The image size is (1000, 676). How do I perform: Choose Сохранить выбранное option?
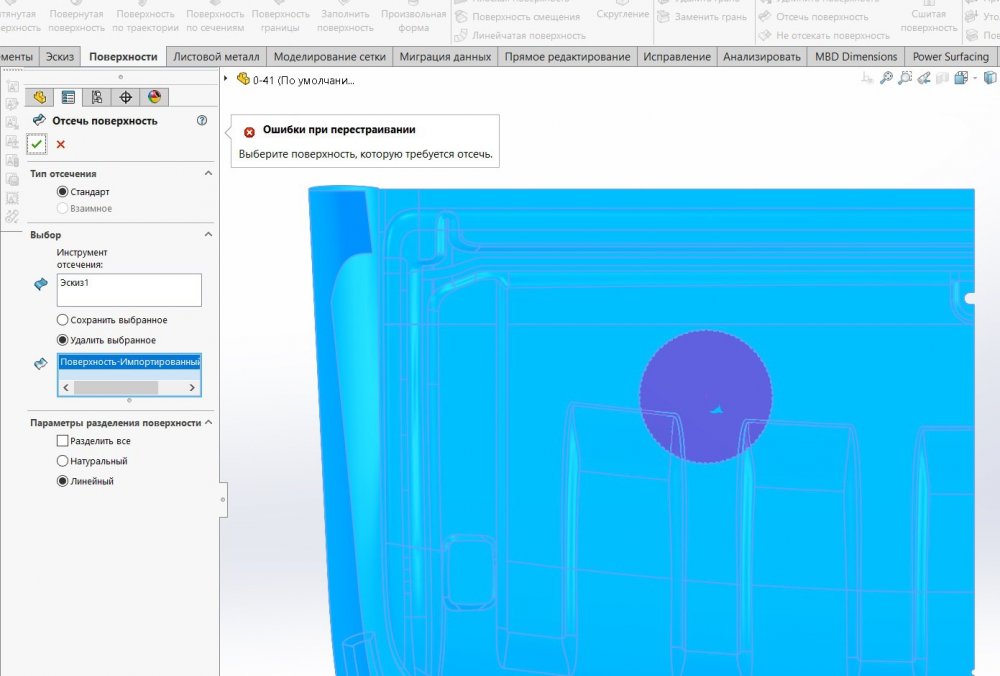click(x=62, y=320)
